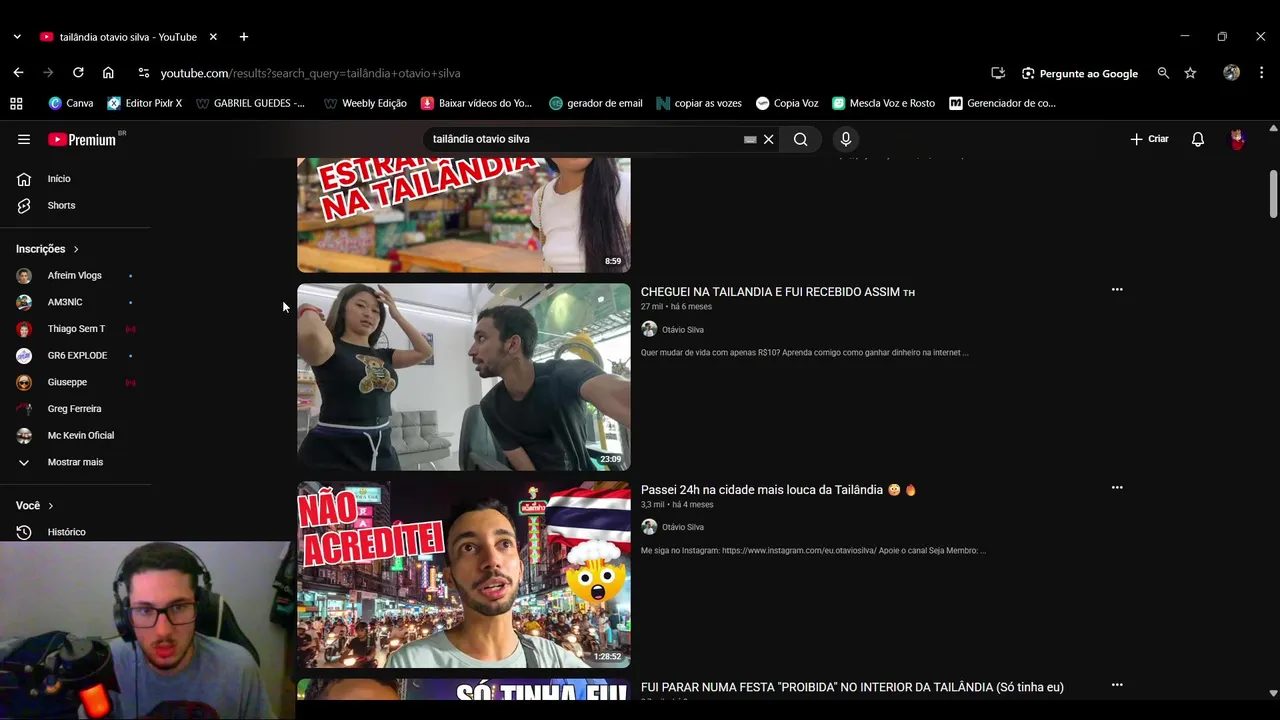Open more options for Passei 24h video
The height and width of the screenshot is (720, 1280).
tap(1117, 488)
